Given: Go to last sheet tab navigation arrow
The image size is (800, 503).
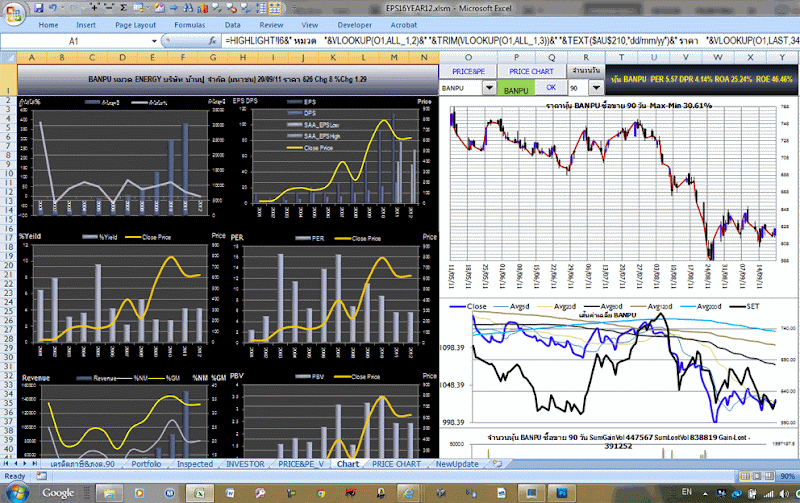Looking at the screenshot, I should click(34, 464).
